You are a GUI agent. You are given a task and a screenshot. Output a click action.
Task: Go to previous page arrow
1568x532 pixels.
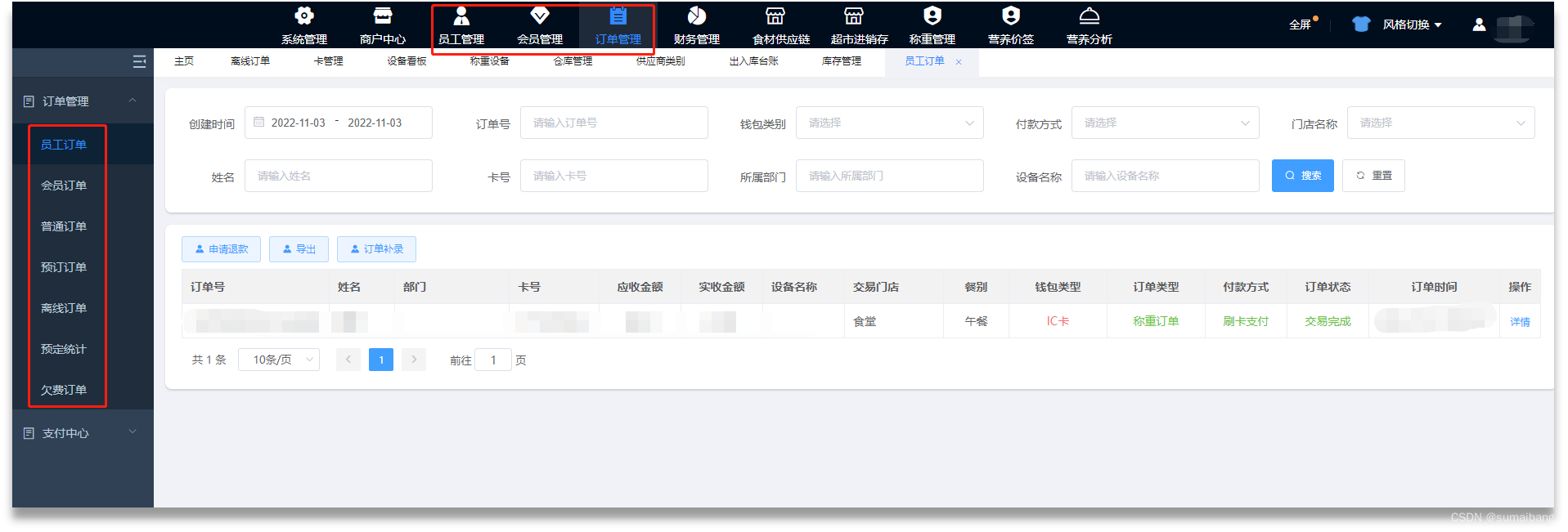(348, 360)
